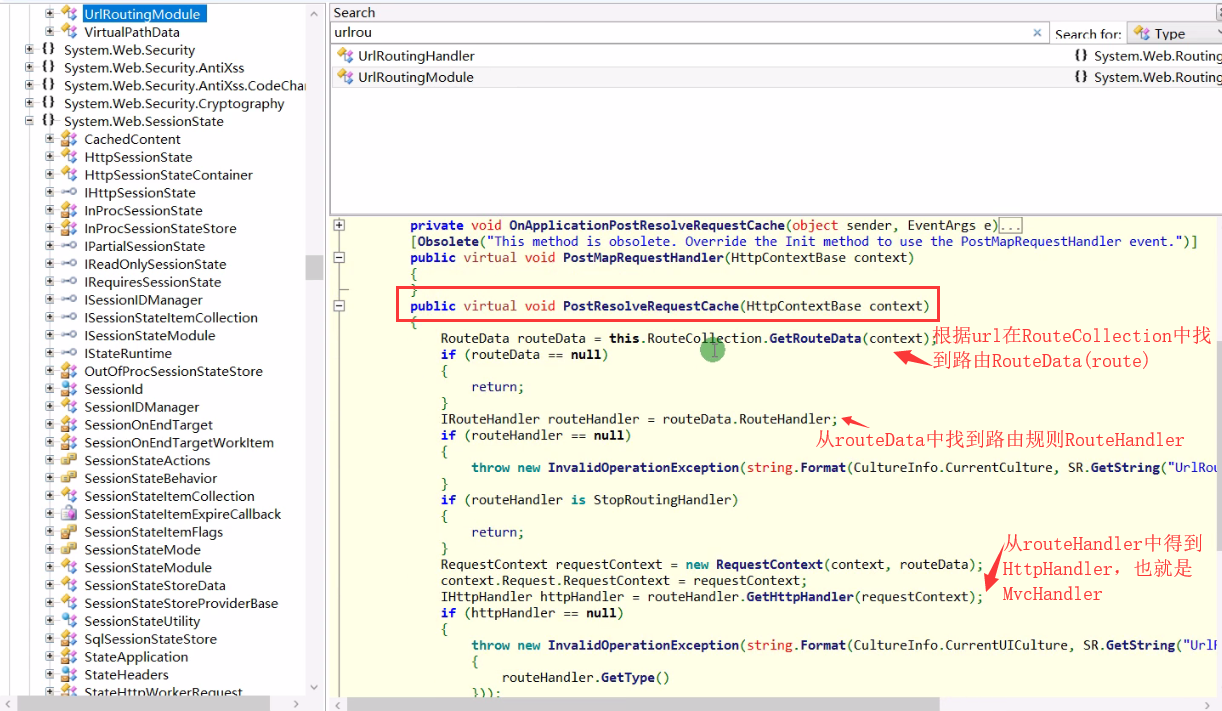This screenshot has height=711, width=1222.
Task: Collapse the PostMapRequestHandler method region
Action: (339, 257)
